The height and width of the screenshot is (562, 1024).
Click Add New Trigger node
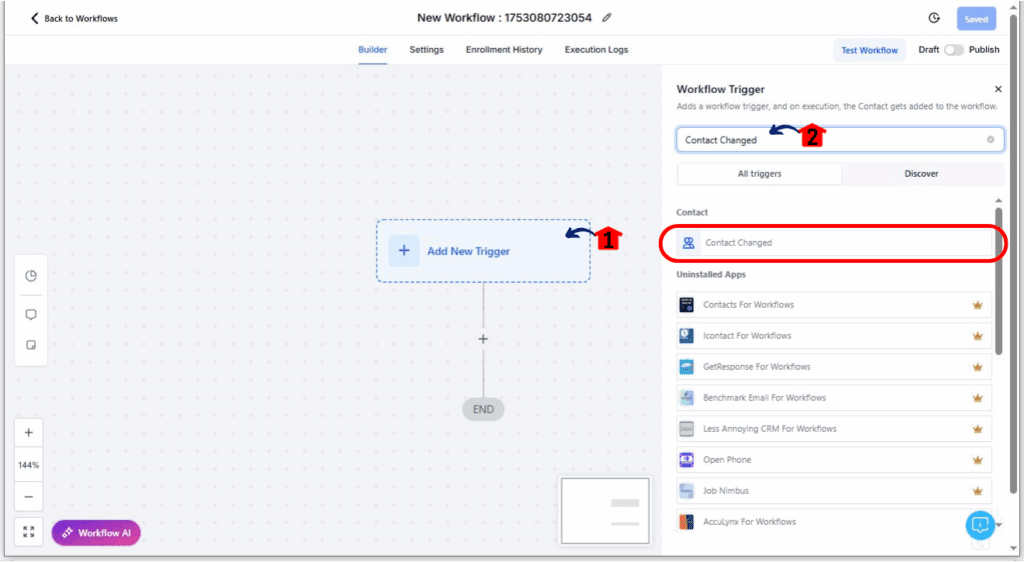coord(483,251)
